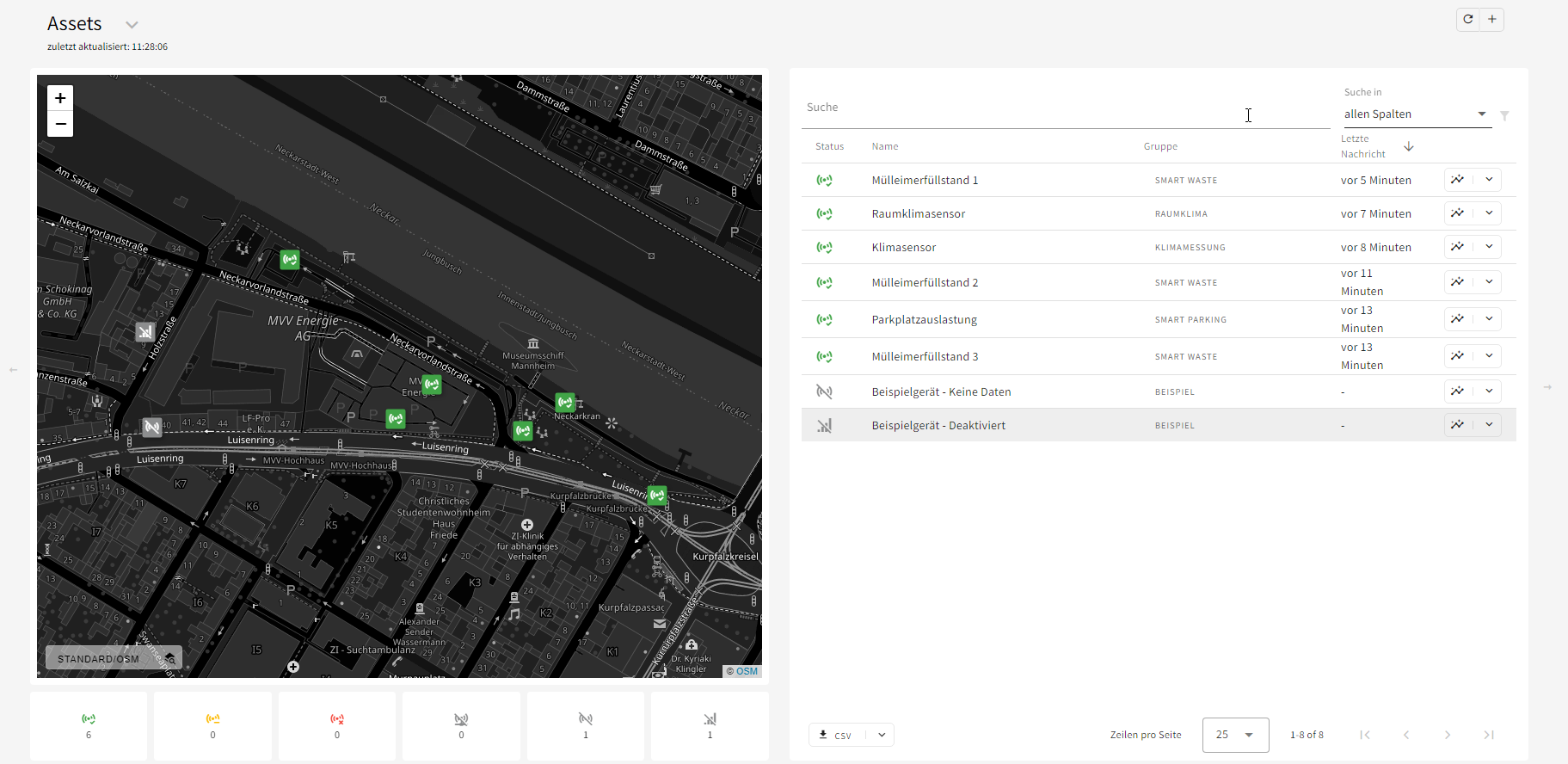This screenshot has height=764, width=1568.
Task: Click green map marker near Kurpfalzbrücke
Action: tap(657, 495)
